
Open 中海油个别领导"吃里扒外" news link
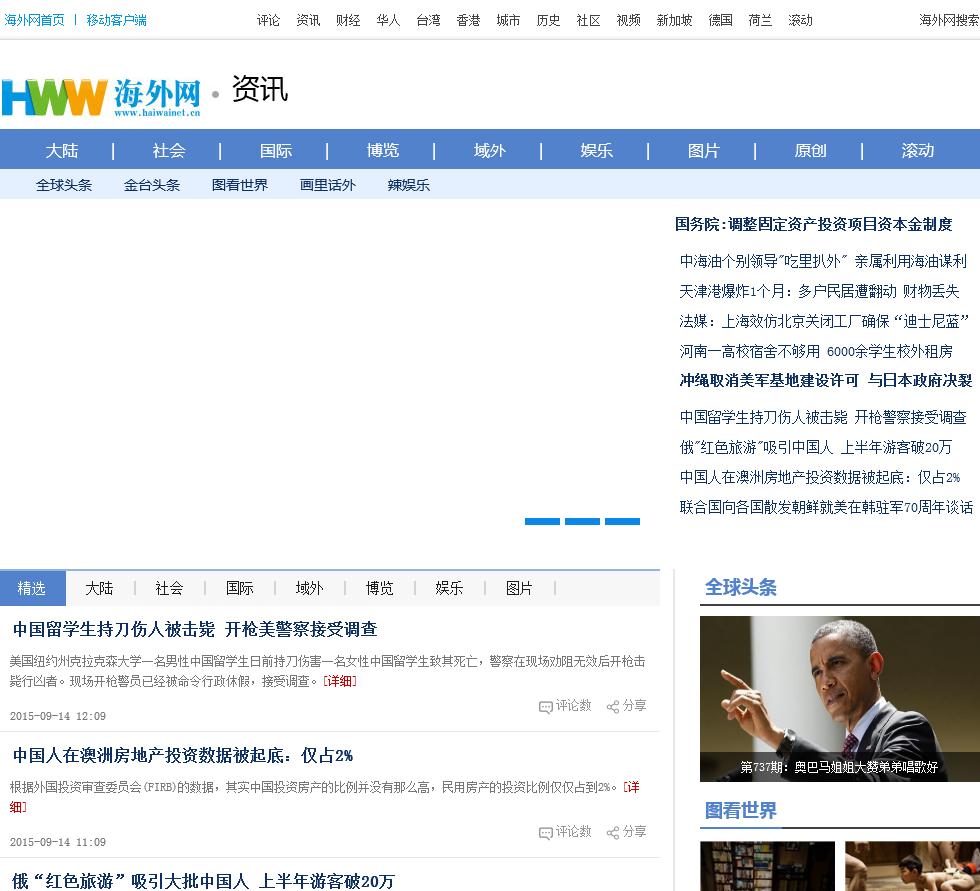pyautogui.click(x=824, y=261)
